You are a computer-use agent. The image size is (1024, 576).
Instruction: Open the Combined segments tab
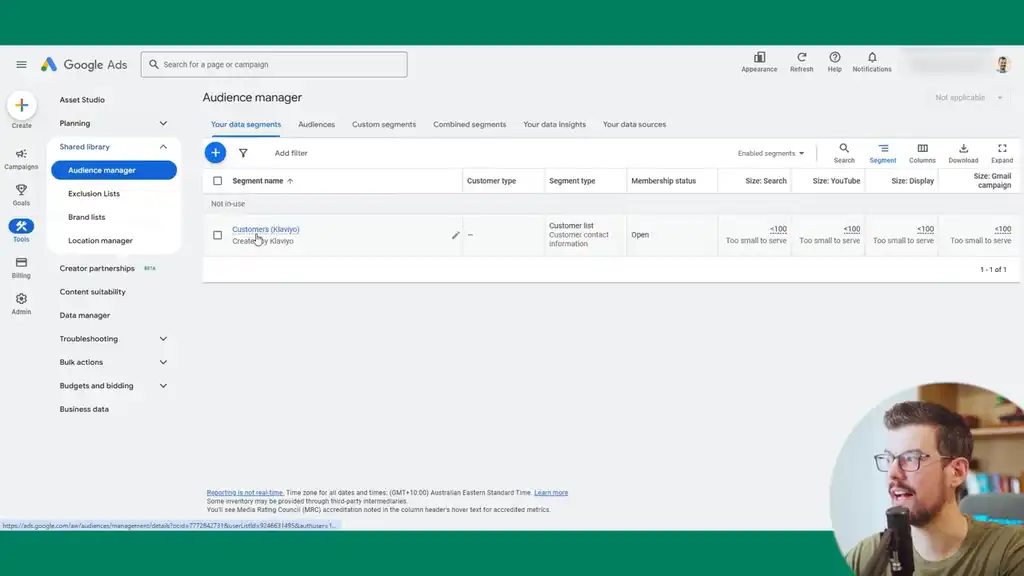pyautogui.click(x=469, y=124)
